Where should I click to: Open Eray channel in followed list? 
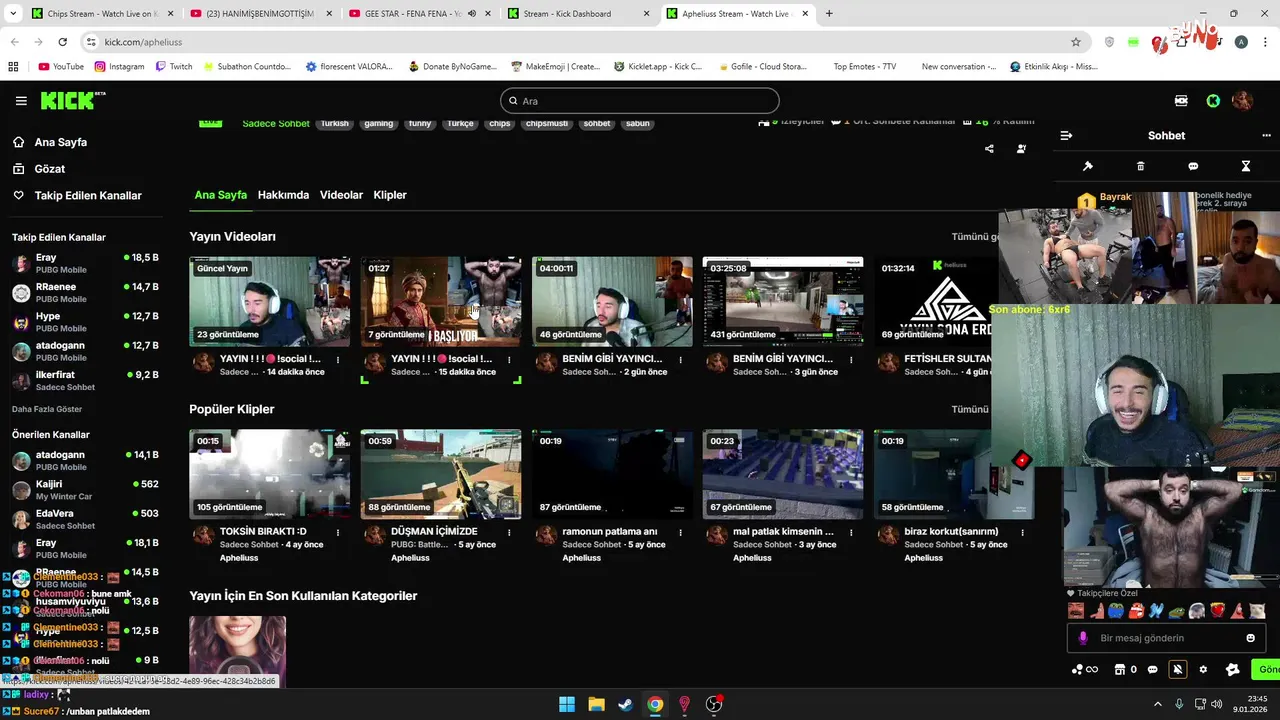tap(85, 263)
